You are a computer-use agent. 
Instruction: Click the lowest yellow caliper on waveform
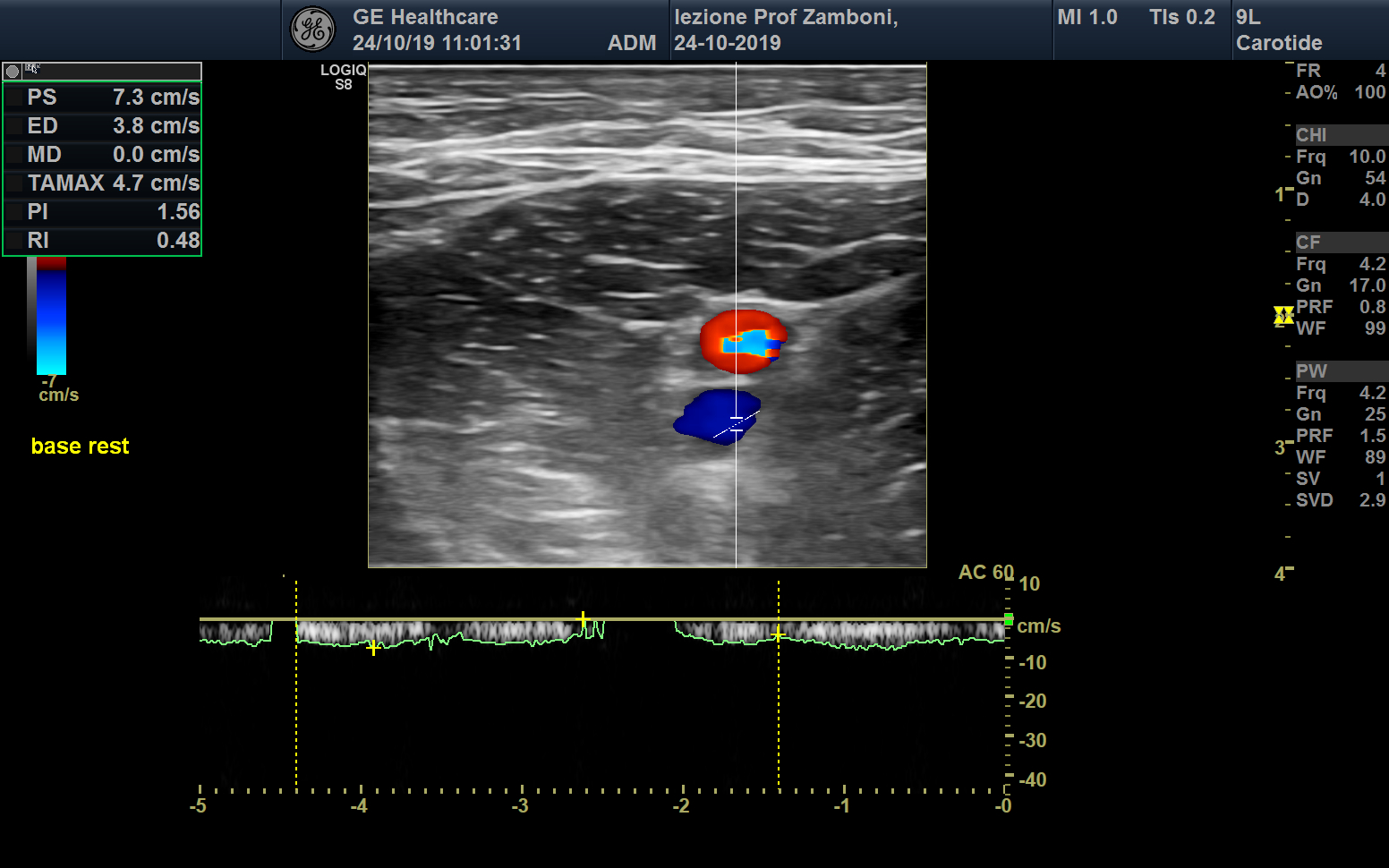[373, 648]
